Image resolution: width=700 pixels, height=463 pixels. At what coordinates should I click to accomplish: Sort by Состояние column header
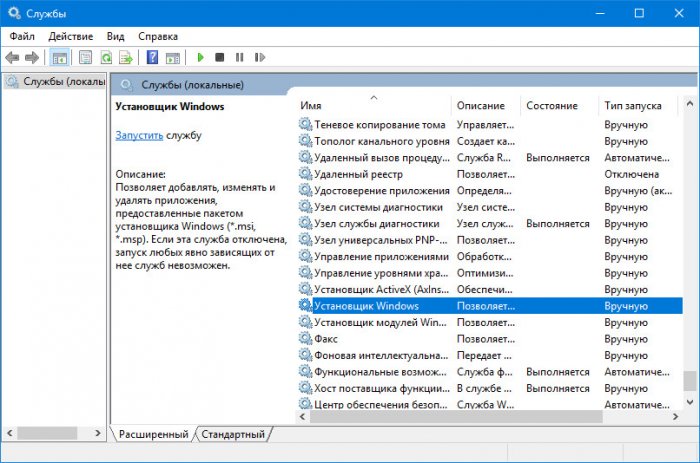[559, 105]
